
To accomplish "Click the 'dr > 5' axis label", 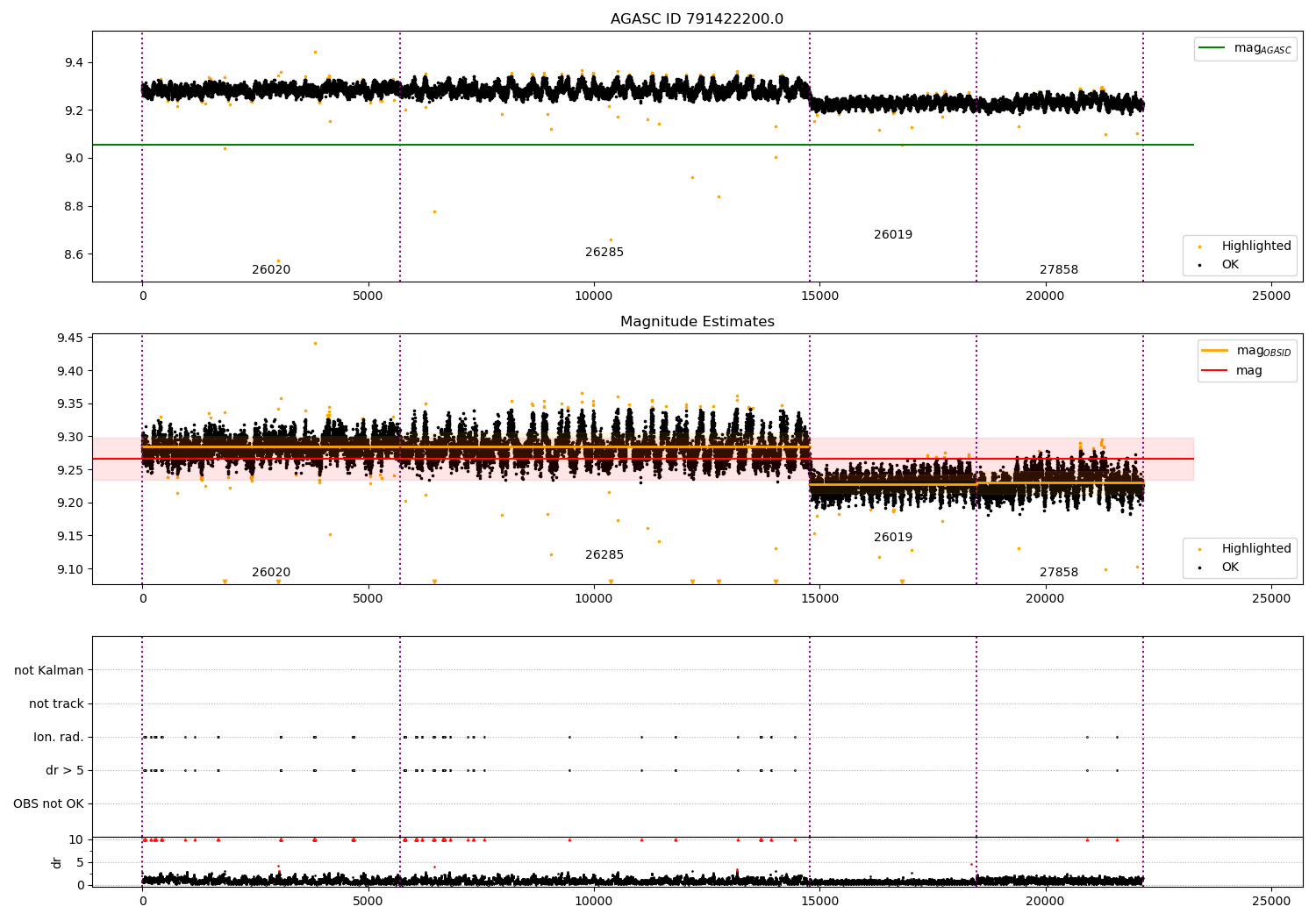I will click(x=65, y=770).
